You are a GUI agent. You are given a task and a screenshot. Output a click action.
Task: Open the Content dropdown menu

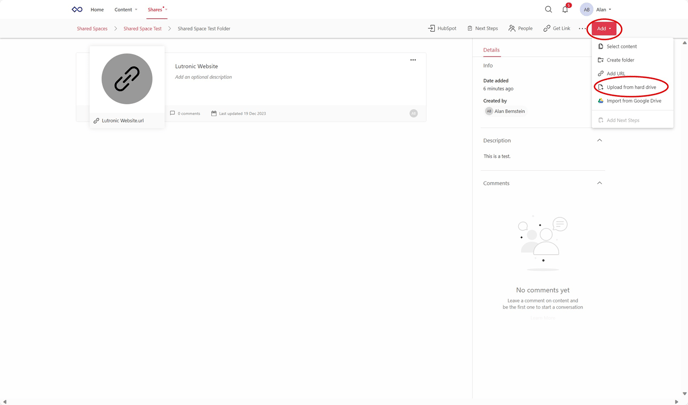pos(126,9)
